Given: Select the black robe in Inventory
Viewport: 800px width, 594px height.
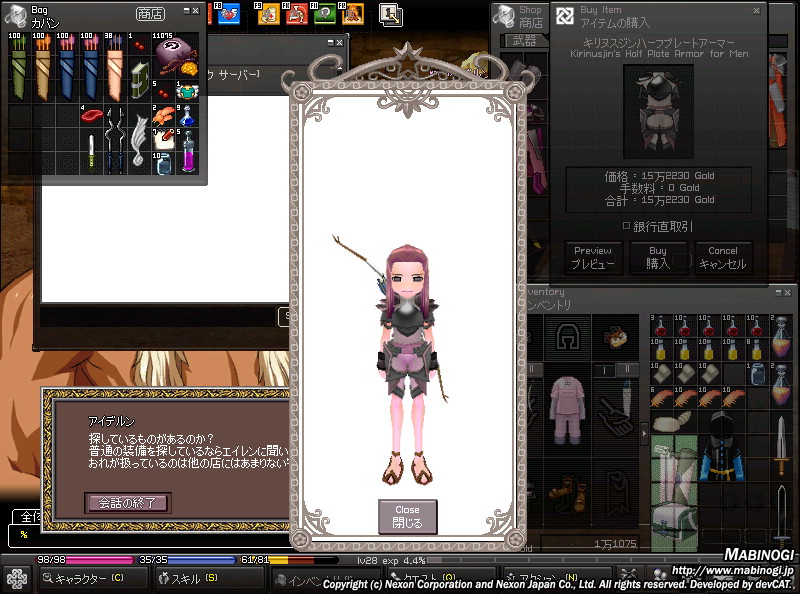Looking at the screenshot, I should pyautogui.click(x=721, y=446).
